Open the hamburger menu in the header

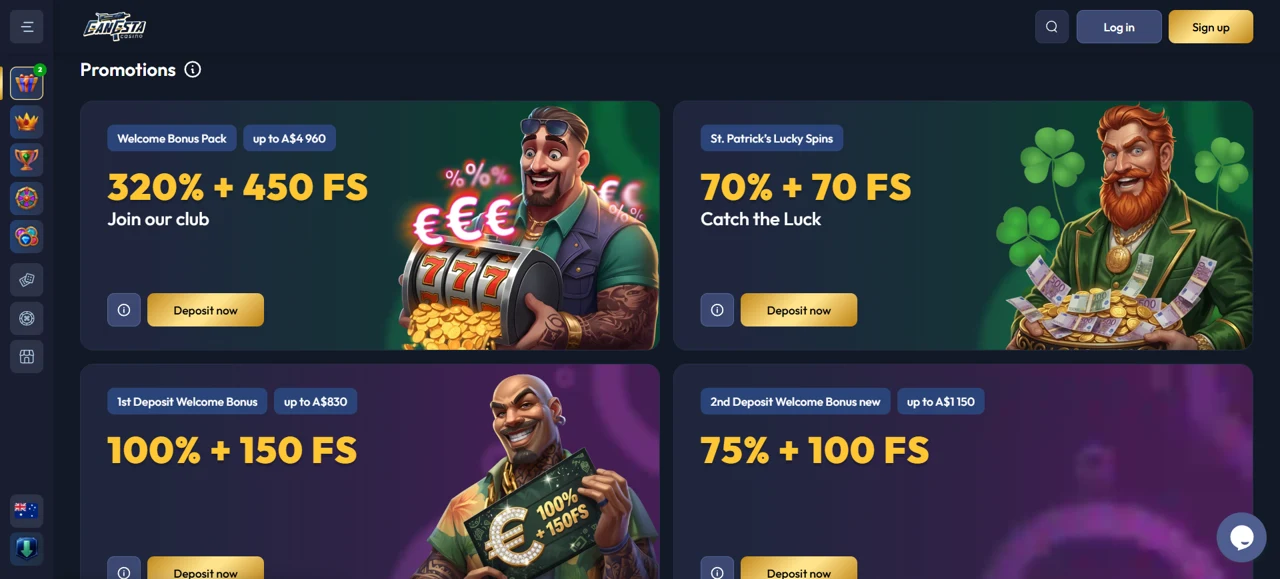point(27,27)
